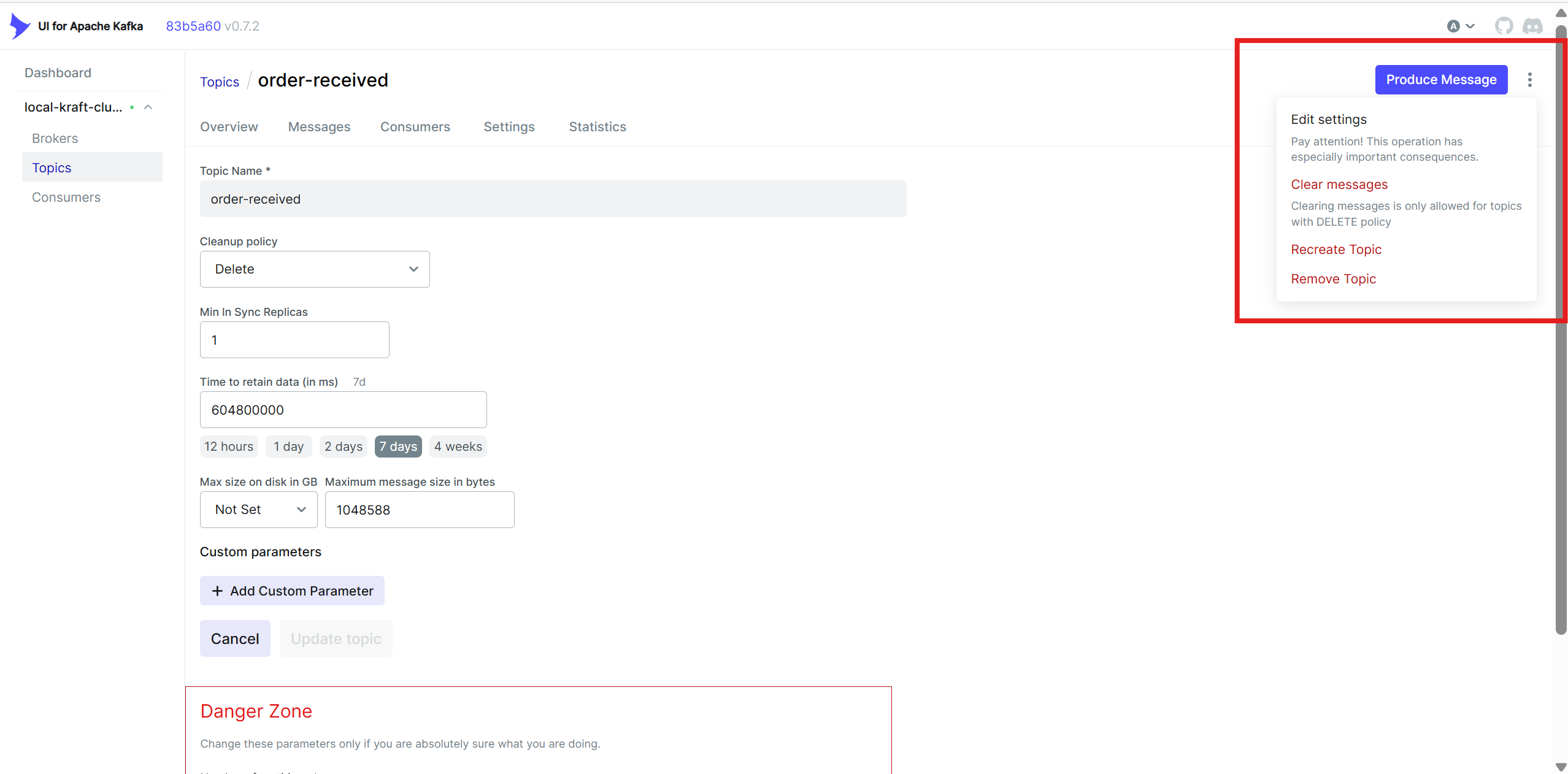
Task: Click the Min In Sync Replicas field
Action: (x=294, y=340)
